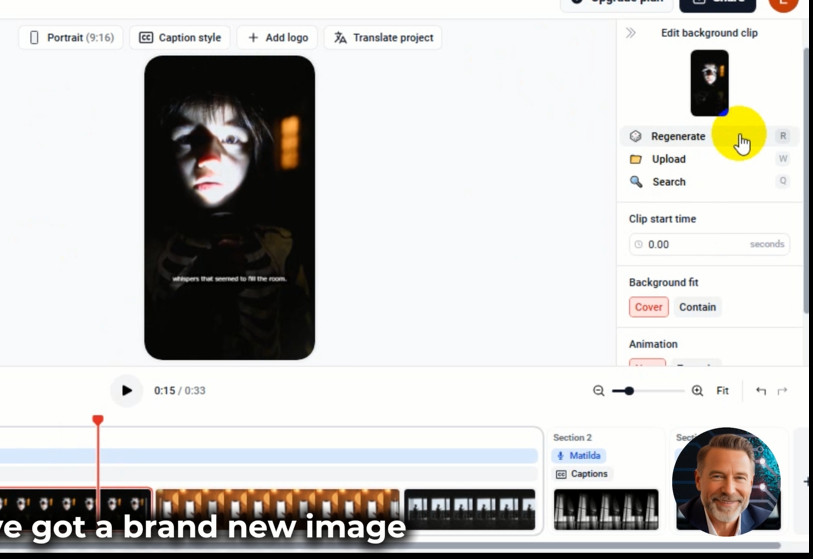
Task: Click the Add logo button
Action: [x=277, y=38]
